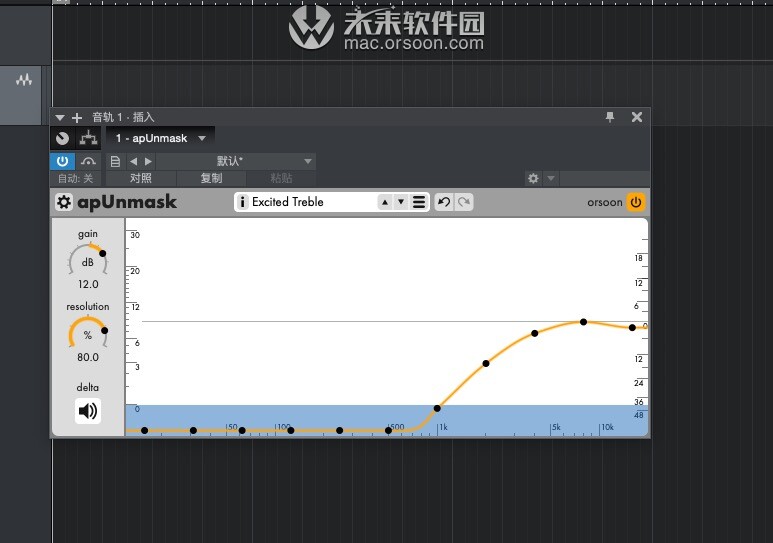Toggle apUnmask orange power bypass button
The width and height of the screenshot is (773, 543).
click(636, 202)
